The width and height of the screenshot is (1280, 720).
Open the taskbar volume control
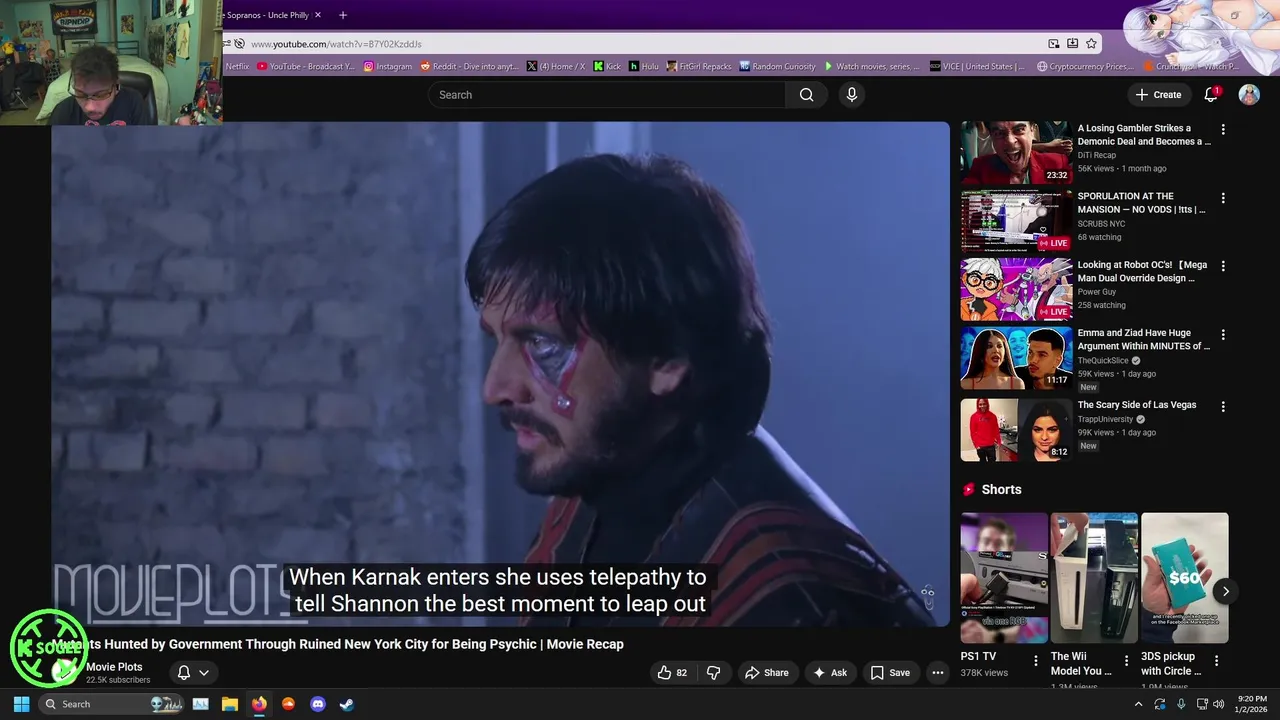click(x=1218, y=704)
